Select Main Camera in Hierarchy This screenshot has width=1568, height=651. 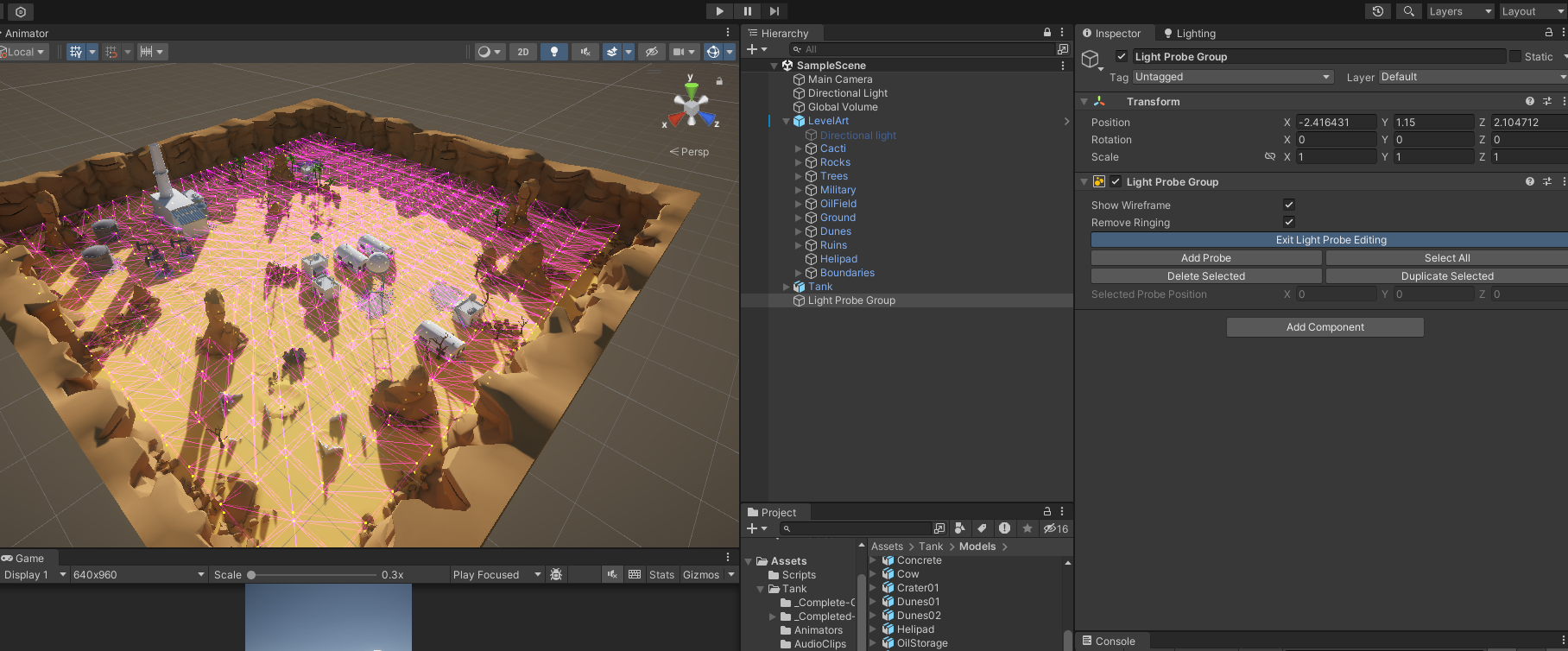(840, 79)
